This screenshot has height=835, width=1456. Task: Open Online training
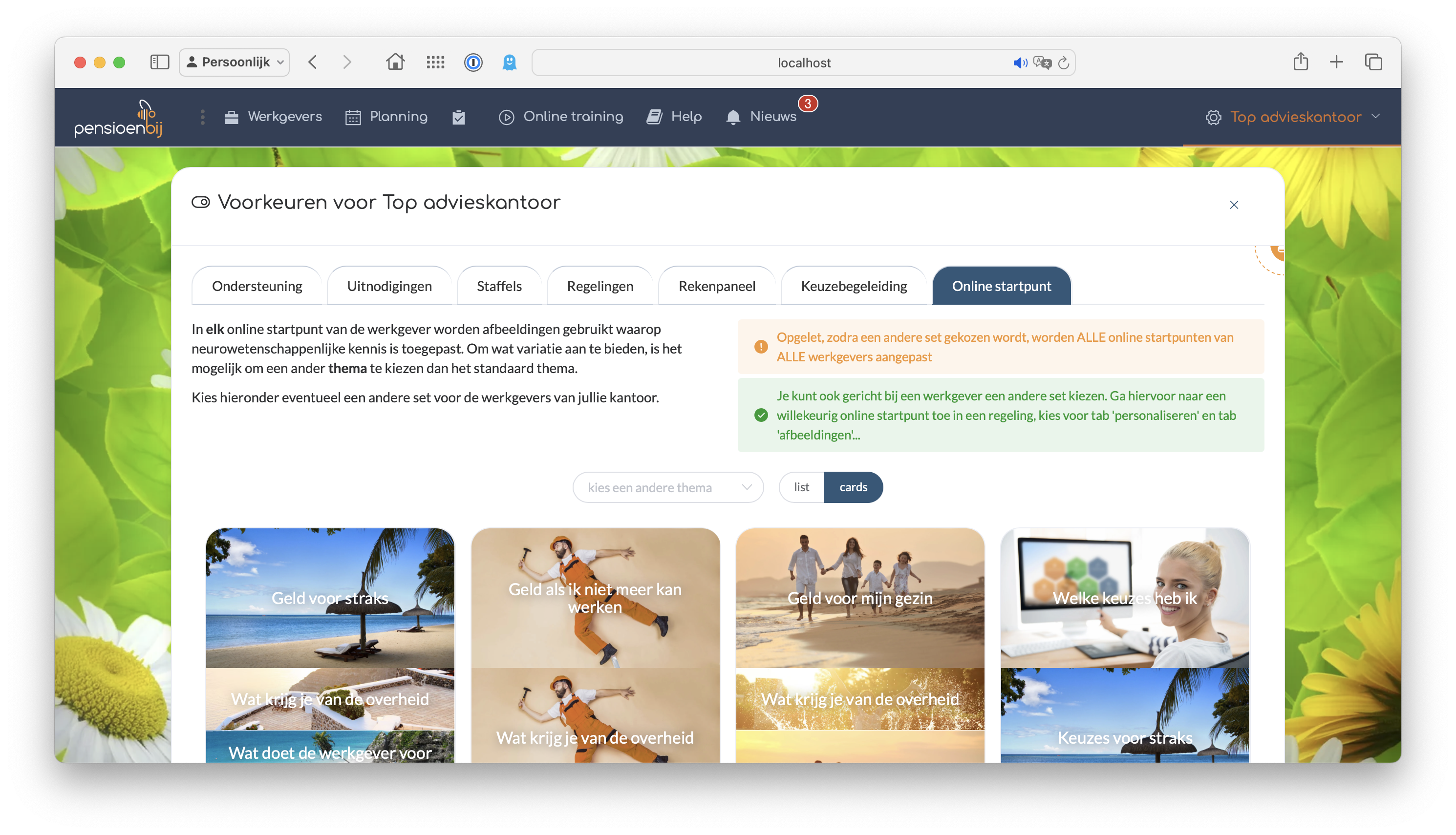560,117
